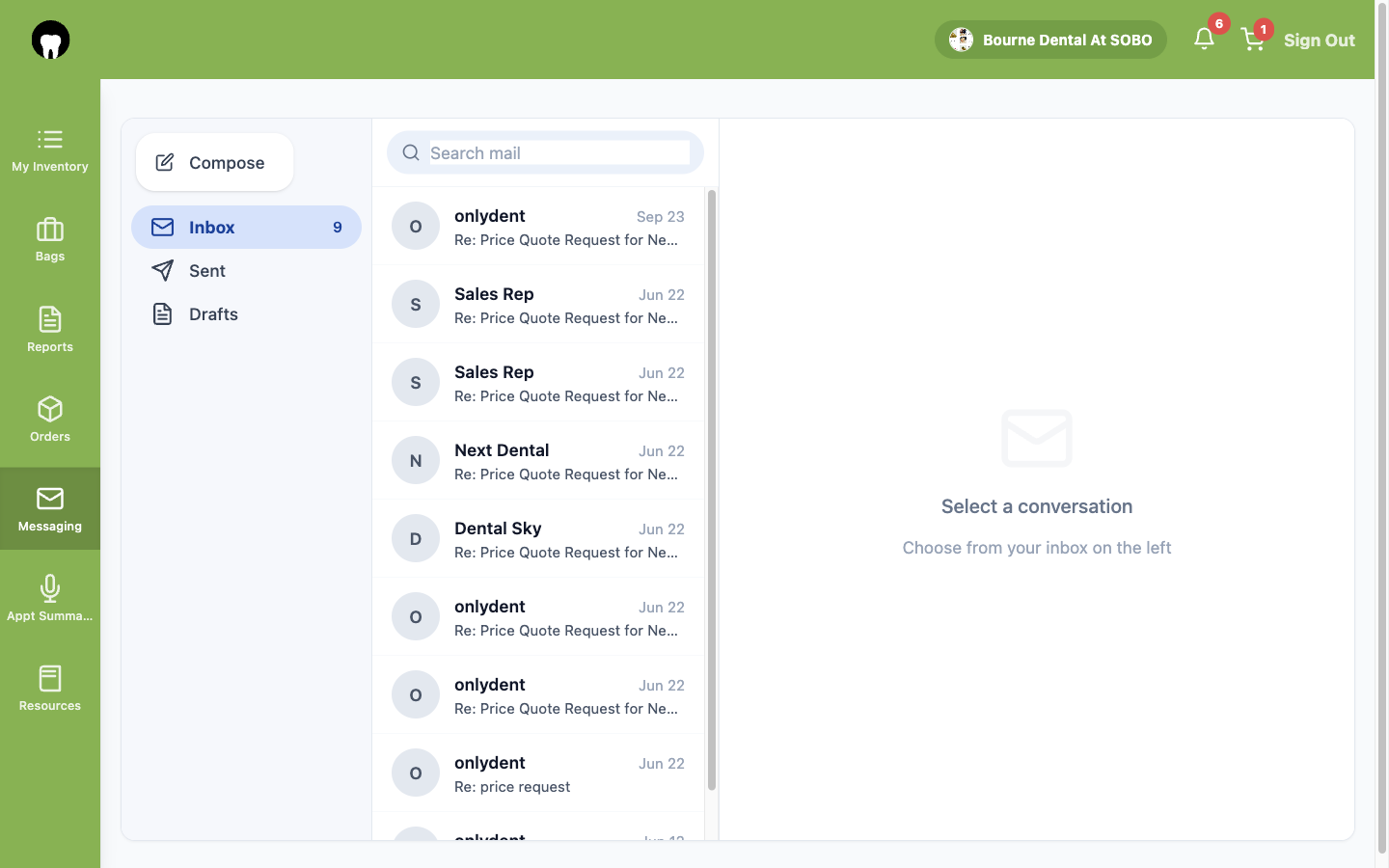1389x868 pixels.
Task: Click the cart badge showing 1
Action: pos(1264,29)
